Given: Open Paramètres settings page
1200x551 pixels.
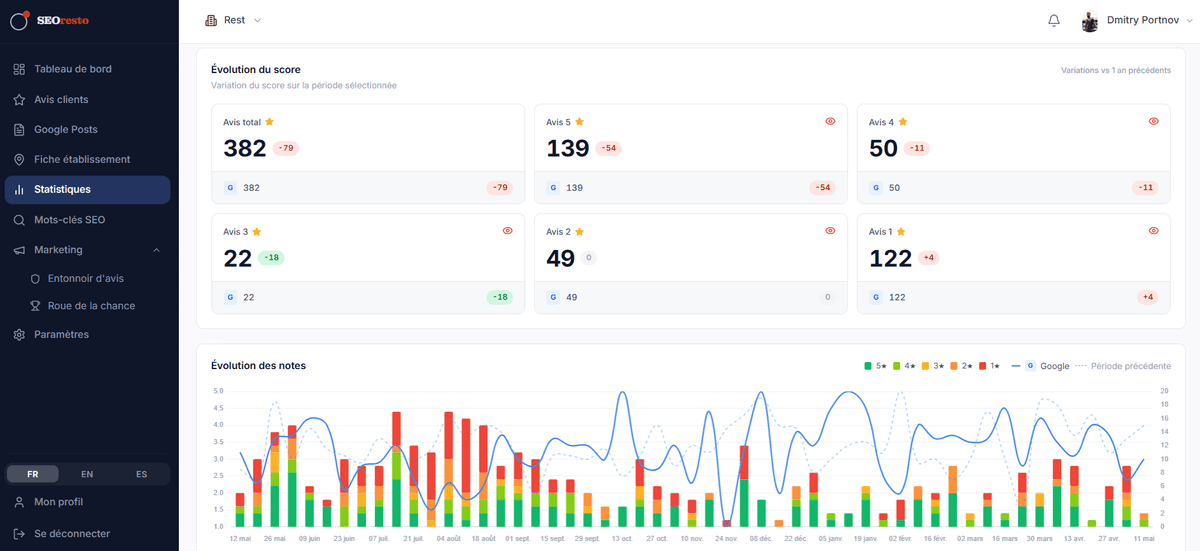Looking at the screenshot, I should [x=88, y=334].
